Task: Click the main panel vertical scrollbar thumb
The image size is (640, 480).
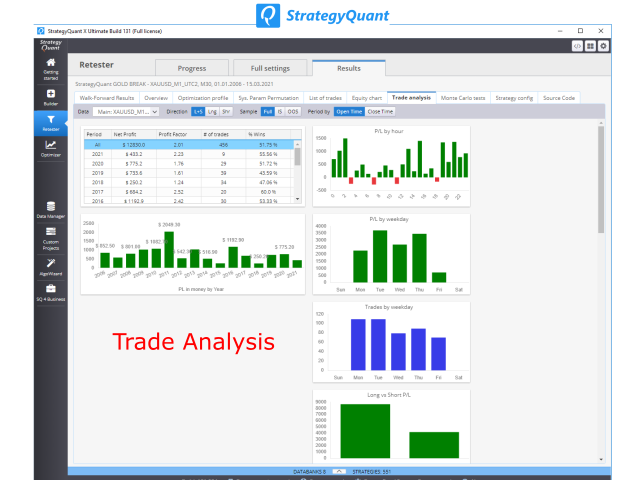Action: tap(601, 180)
